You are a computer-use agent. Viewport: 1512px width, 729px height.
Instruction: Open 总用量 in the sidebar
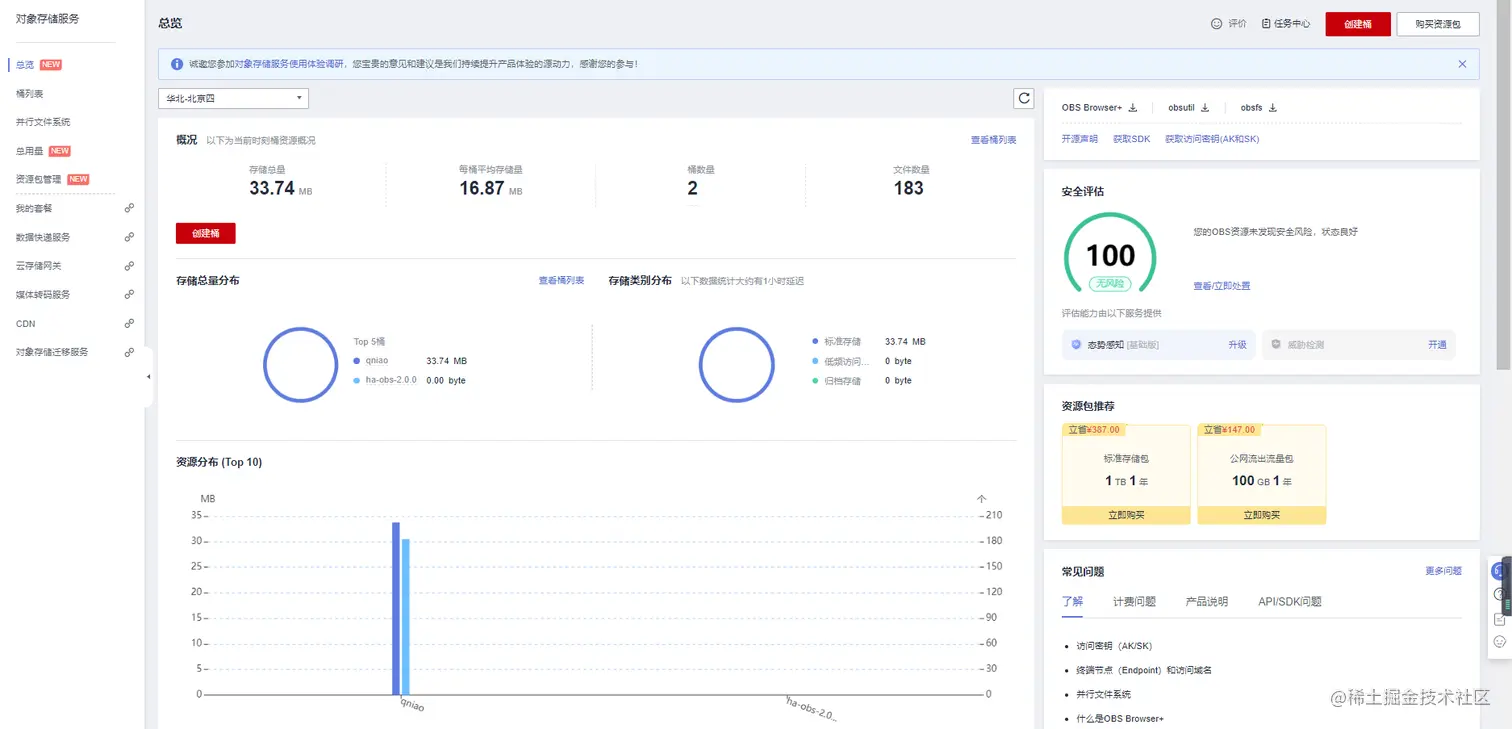tap(29, 151)
